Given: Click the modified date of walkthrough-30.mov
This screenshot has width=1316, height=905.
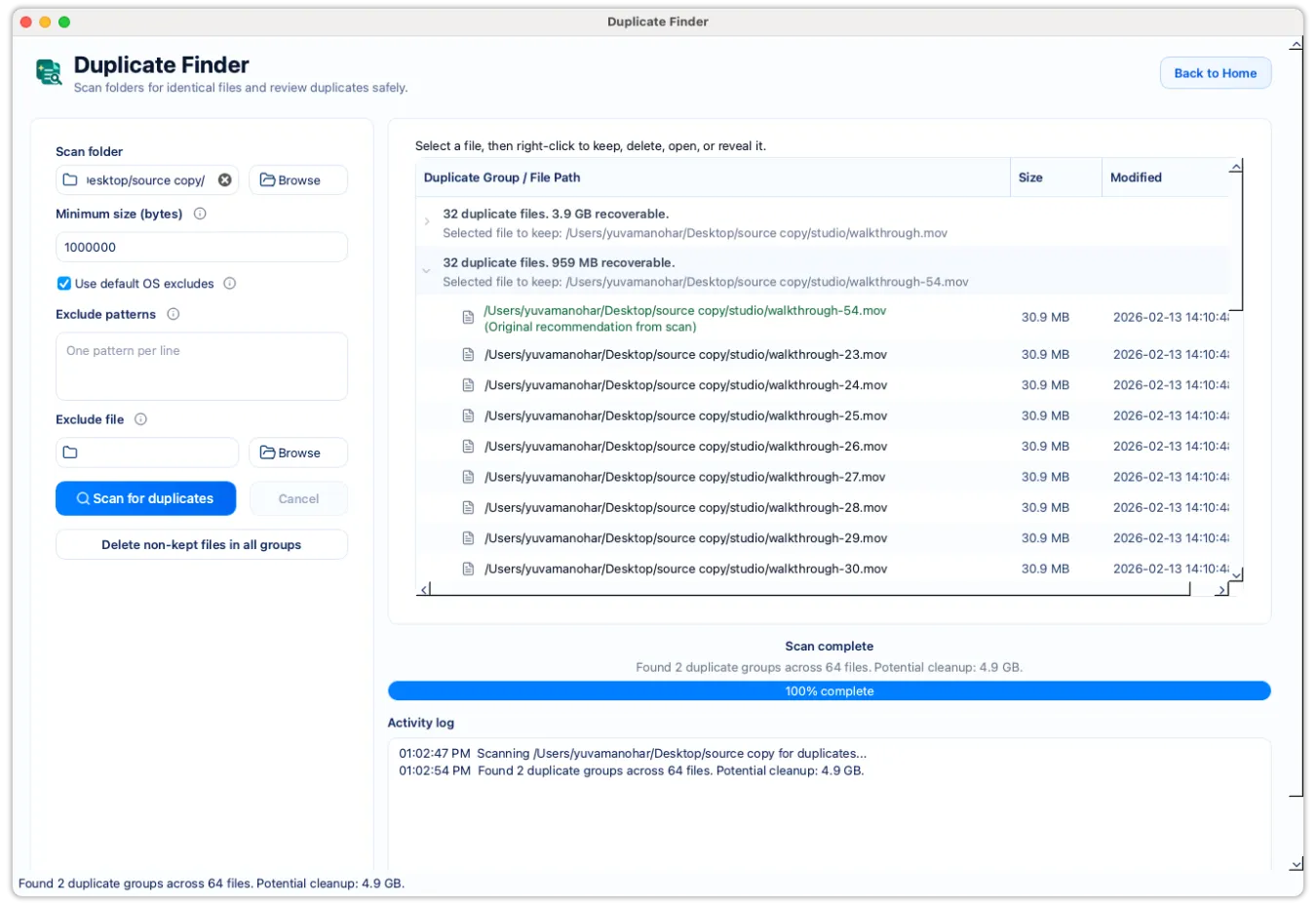Looking at the screenshot, I should coord(1171,569).
